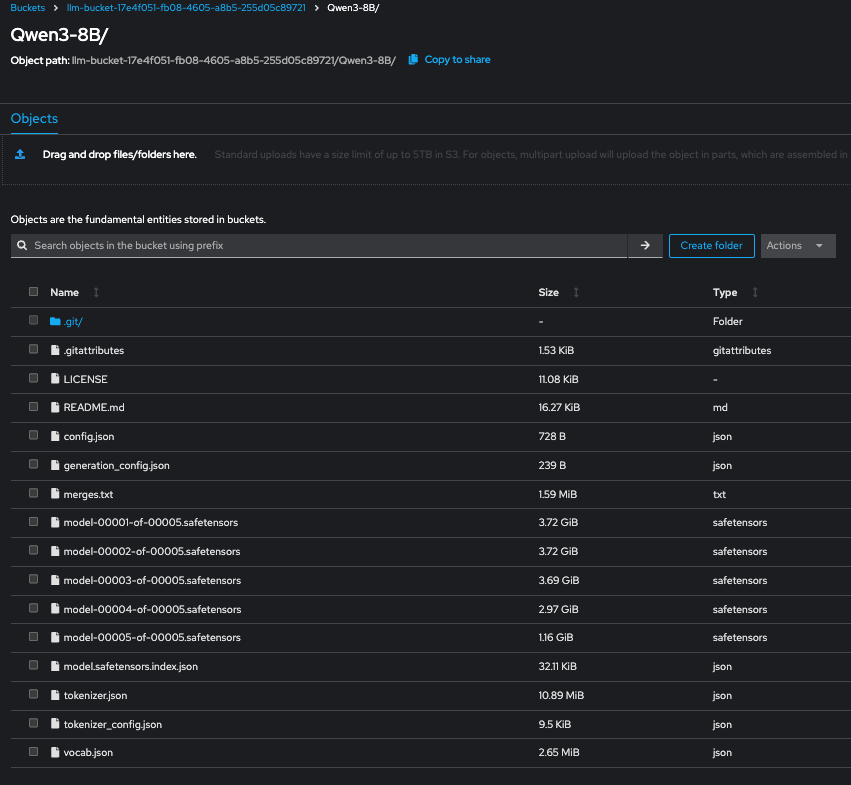Click the search magnifier icon in the prefix field
This screenshot has height=785, width=851.
[x=22, y=245]
